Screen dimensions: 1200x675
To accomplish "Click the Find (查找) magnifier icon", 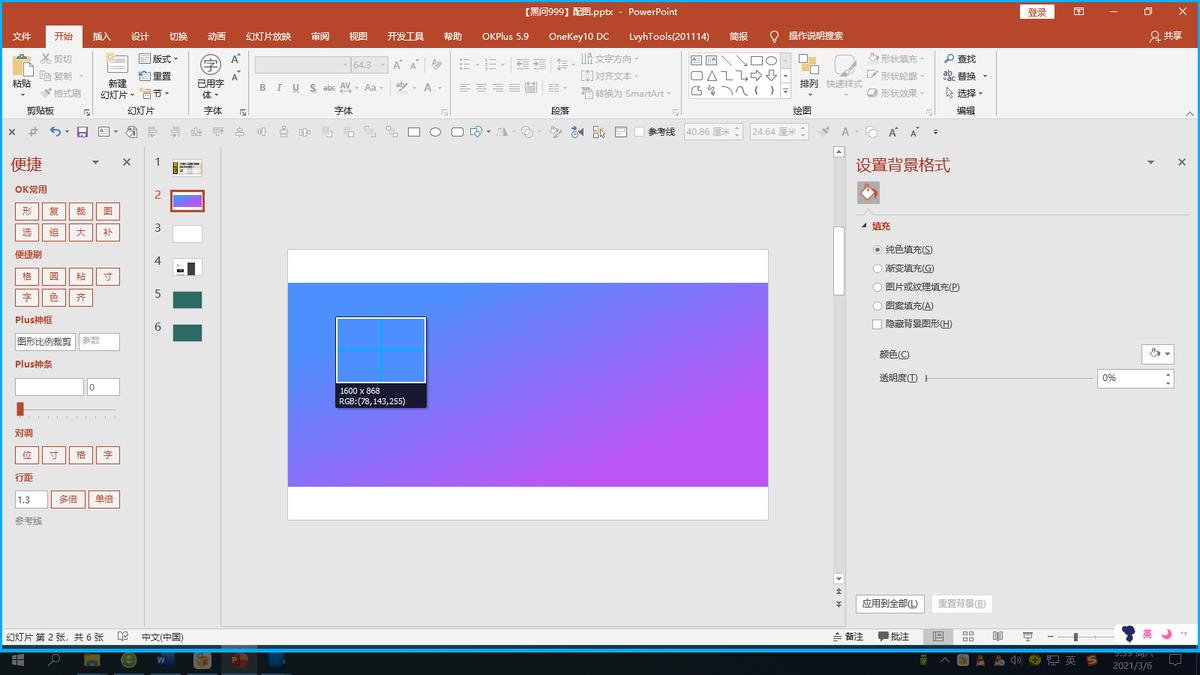I will pos(948,59).
